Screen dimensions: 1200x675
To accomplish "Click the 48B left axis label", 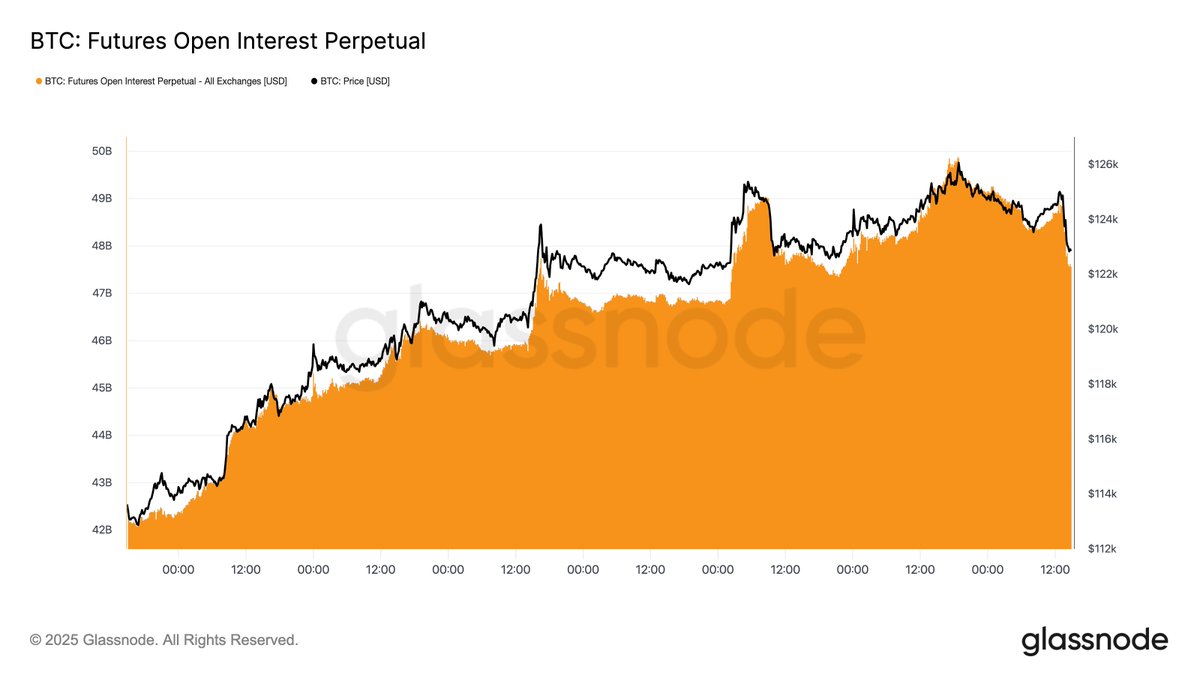I will point(102,246).
